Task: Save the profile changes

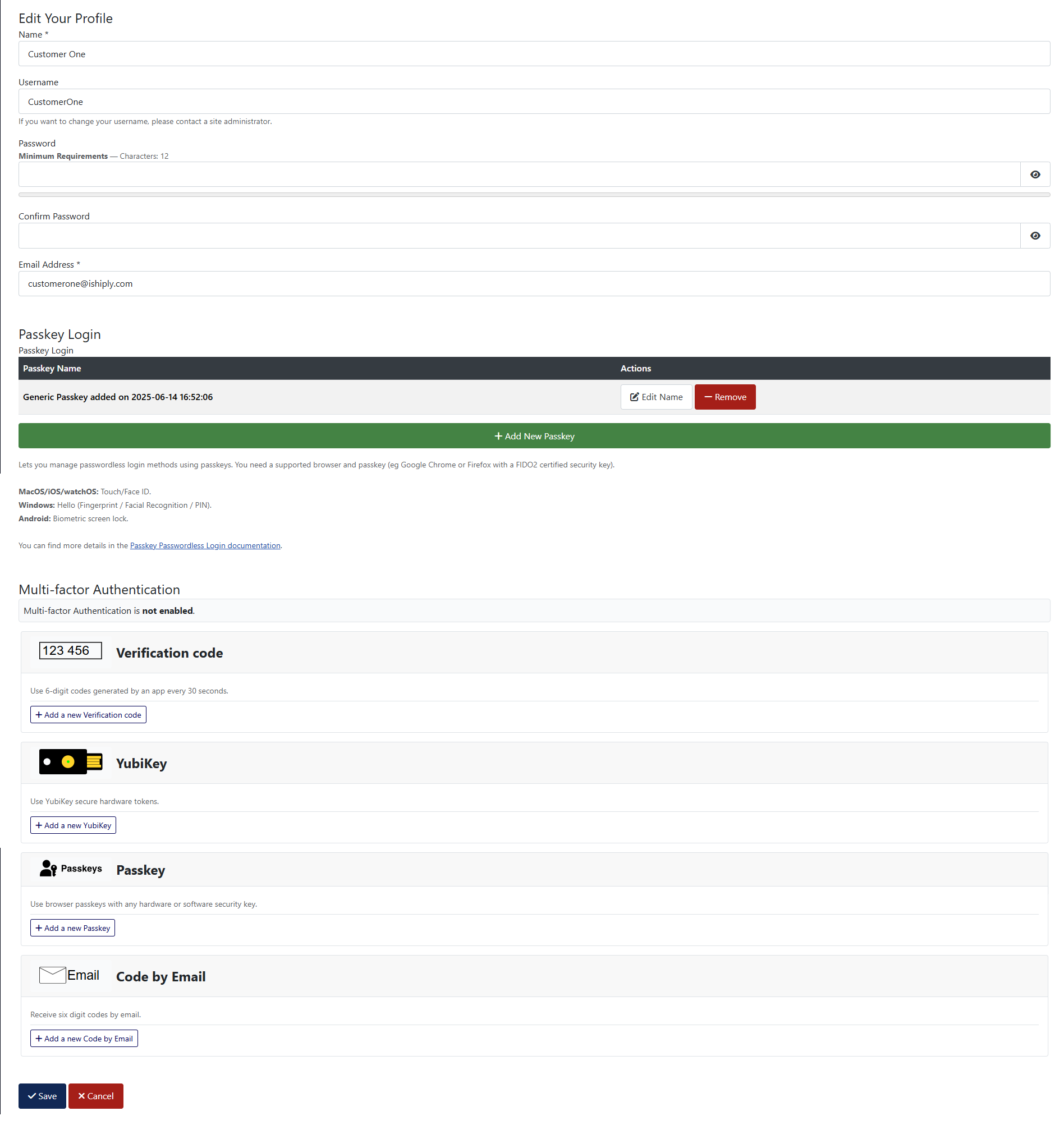Action: pyautogui.click(x=42, y=1096)
